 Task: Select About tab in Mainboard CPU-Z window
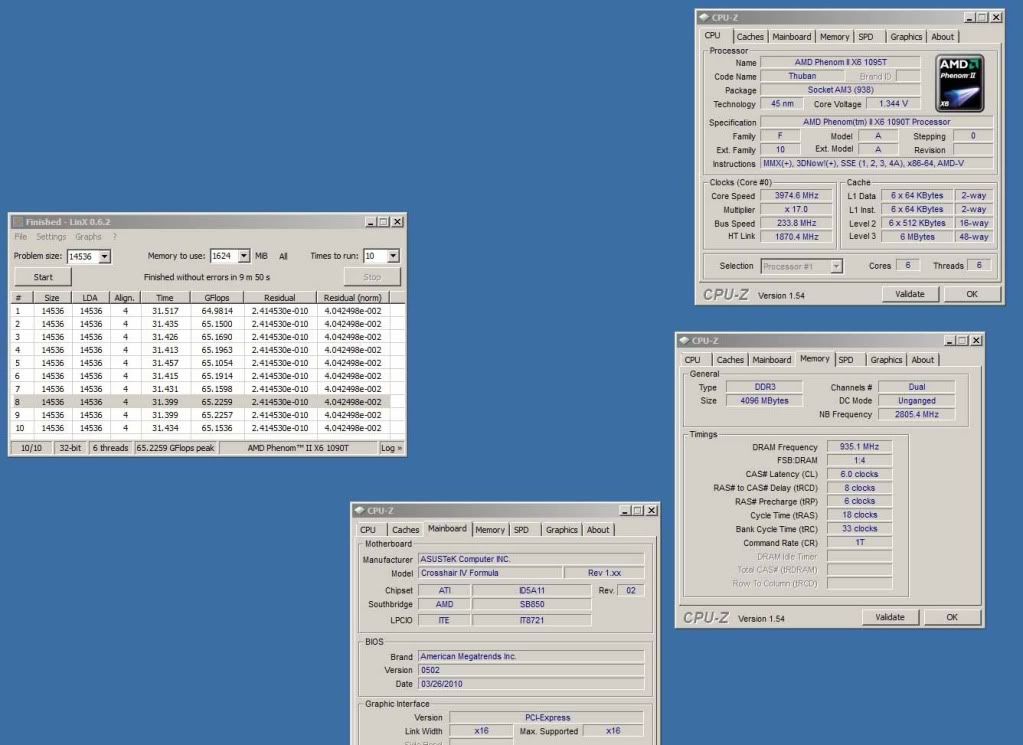[x=598, y=530]
